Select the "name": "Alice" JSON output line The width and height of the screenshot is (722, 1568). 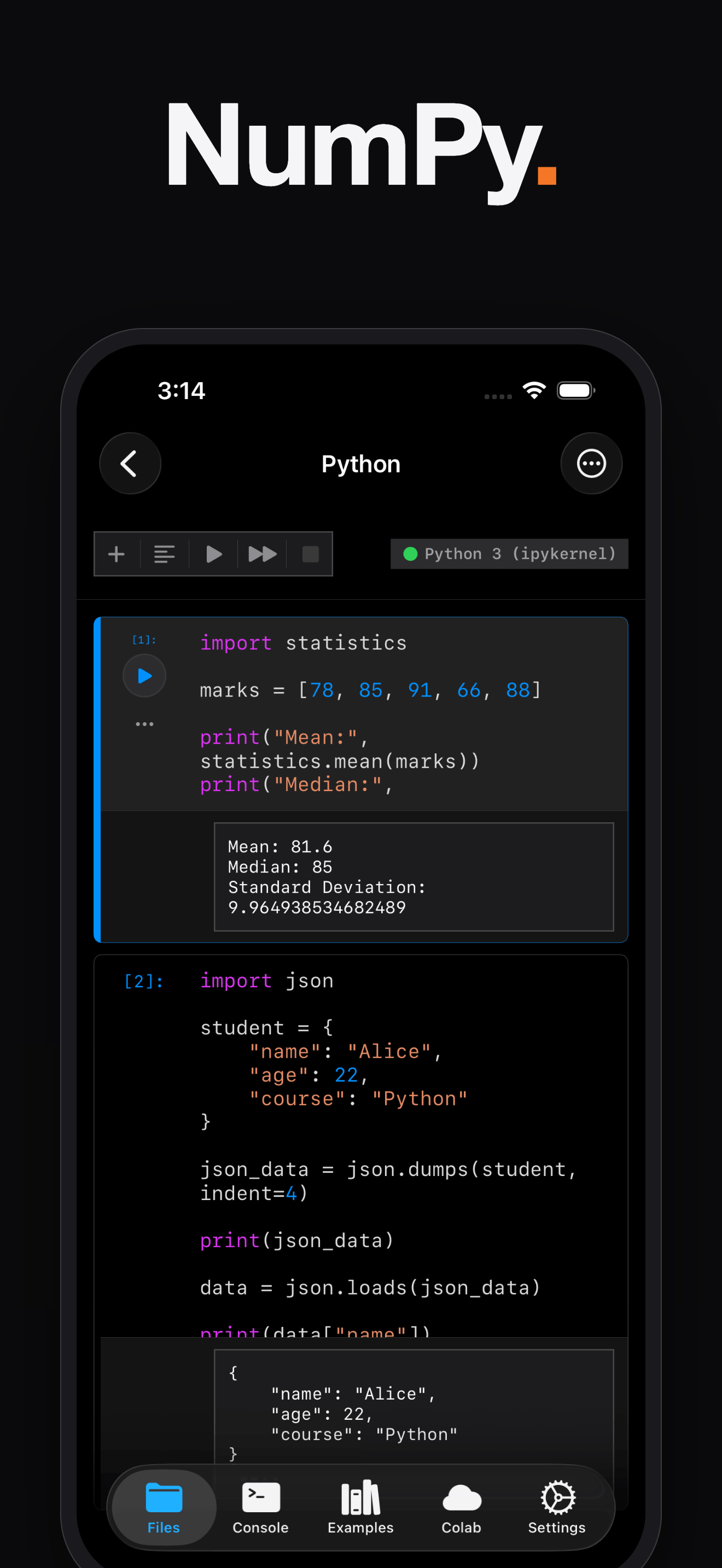(x=353, y=1394)
